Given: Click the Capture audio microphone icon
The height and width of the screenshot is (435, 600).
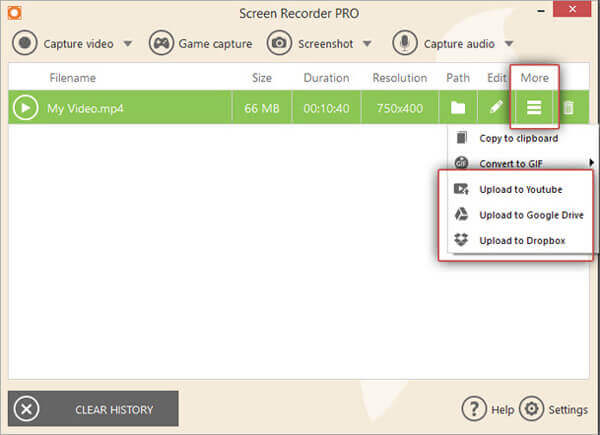Looking at the screenshot, I should (x=404, y=43).
